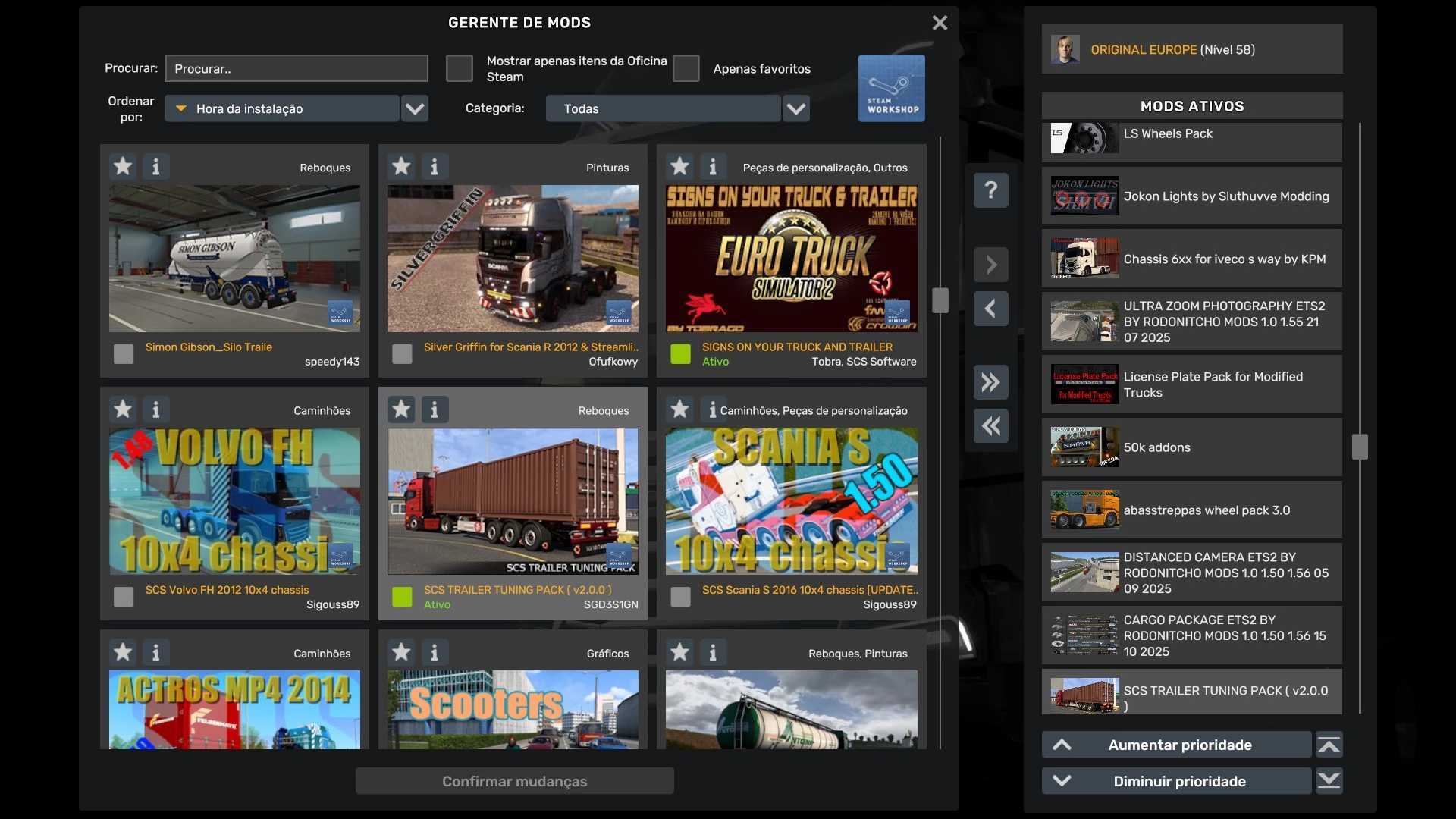Remove selected mod with left arrow icon
Screen dimensions: 1456x819
pos(990,309)
